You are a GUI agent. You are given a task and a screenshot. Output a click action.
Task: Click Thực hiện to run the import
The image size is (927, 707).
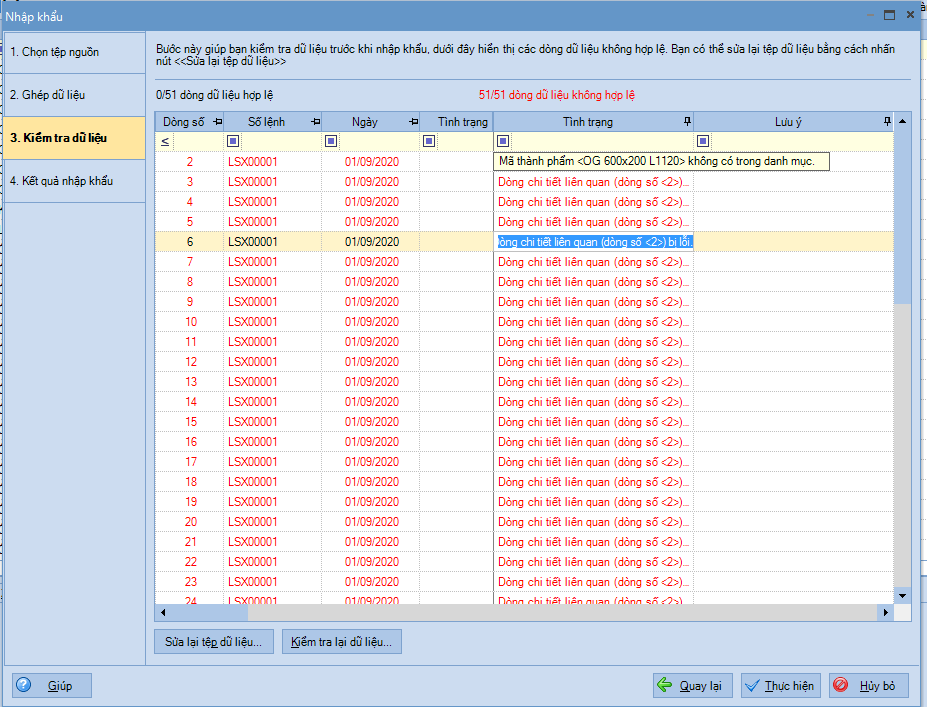pos(781,686)
